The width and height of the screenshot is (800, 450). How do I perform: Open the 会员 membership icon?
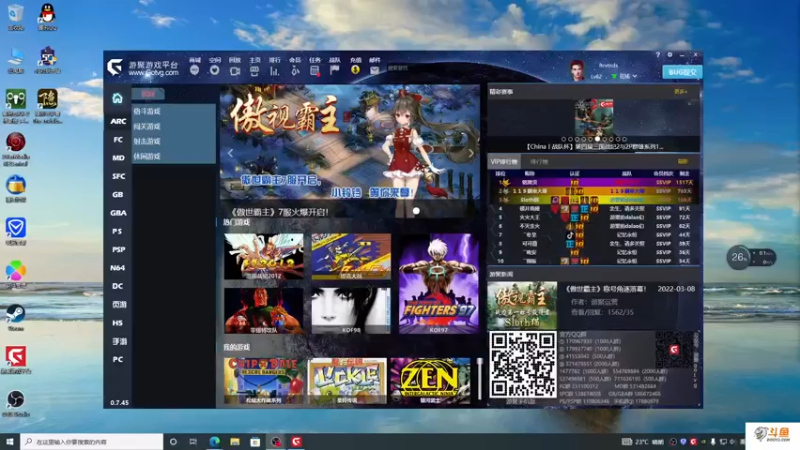tap(295, 71)
